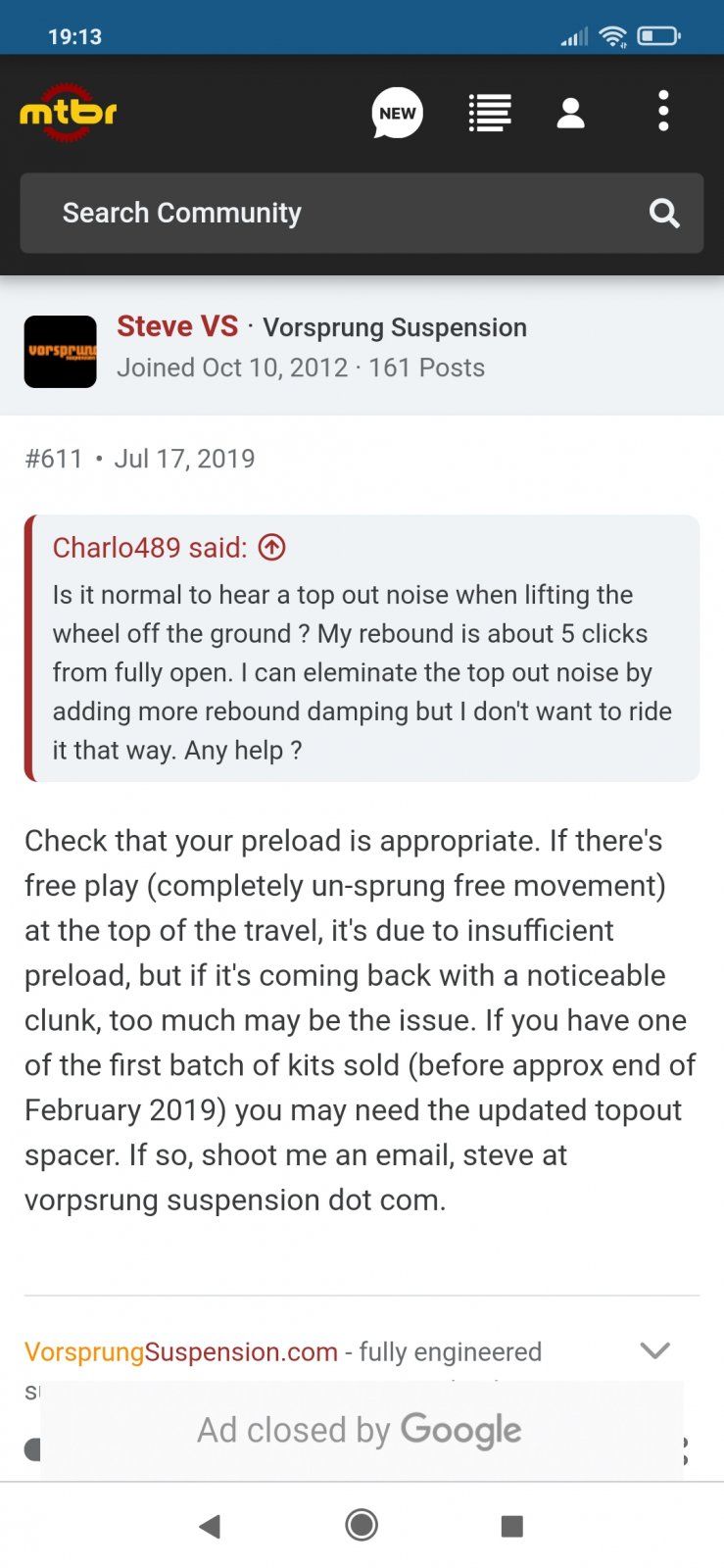Tap the Android home button
This screenshot has width=724, height=1568.
(x=362, y=1525)
